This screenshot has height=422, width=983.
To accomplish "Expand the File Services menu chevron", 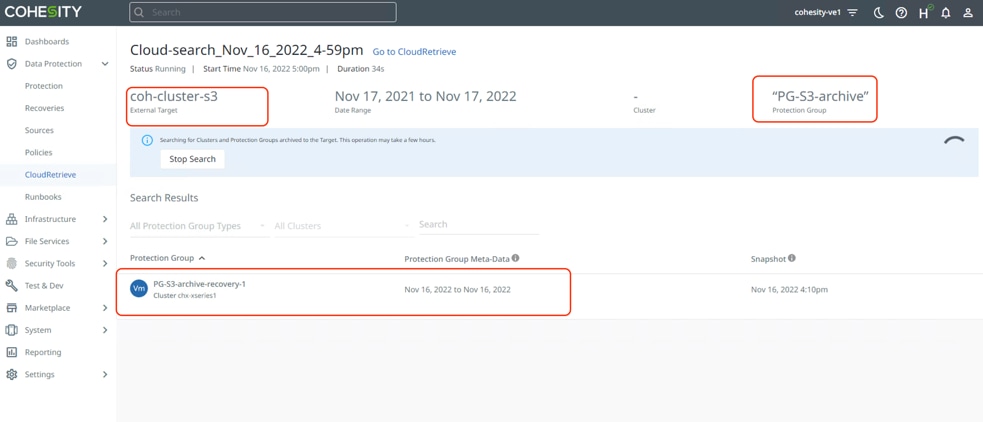I will pos(105,241).
